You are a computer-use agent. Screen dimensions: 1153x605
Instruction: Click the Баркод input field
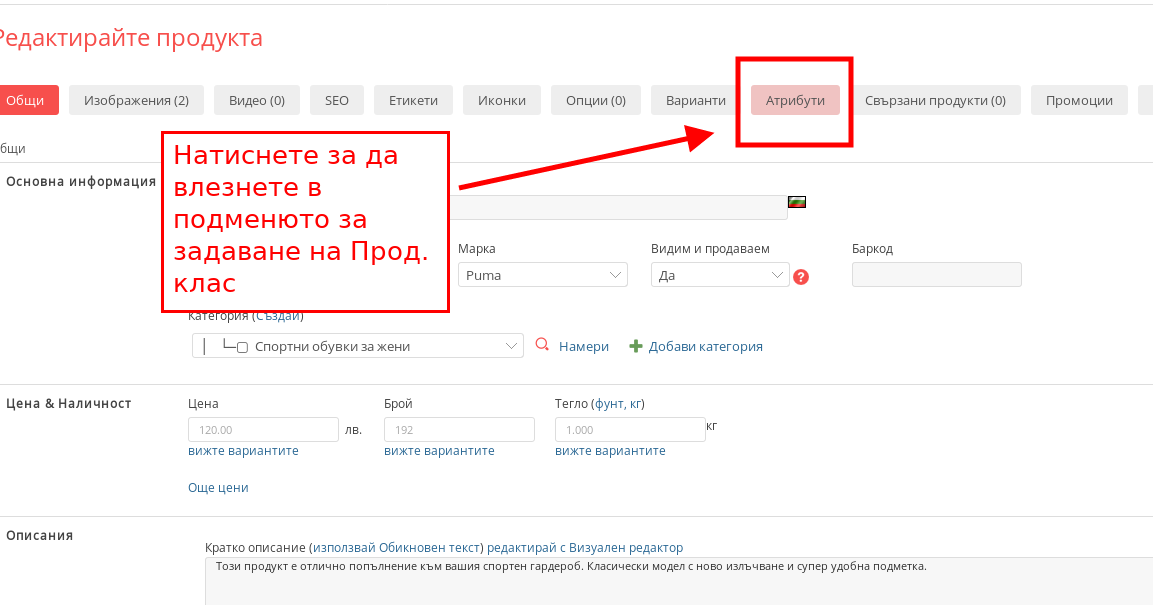point(936,275)
